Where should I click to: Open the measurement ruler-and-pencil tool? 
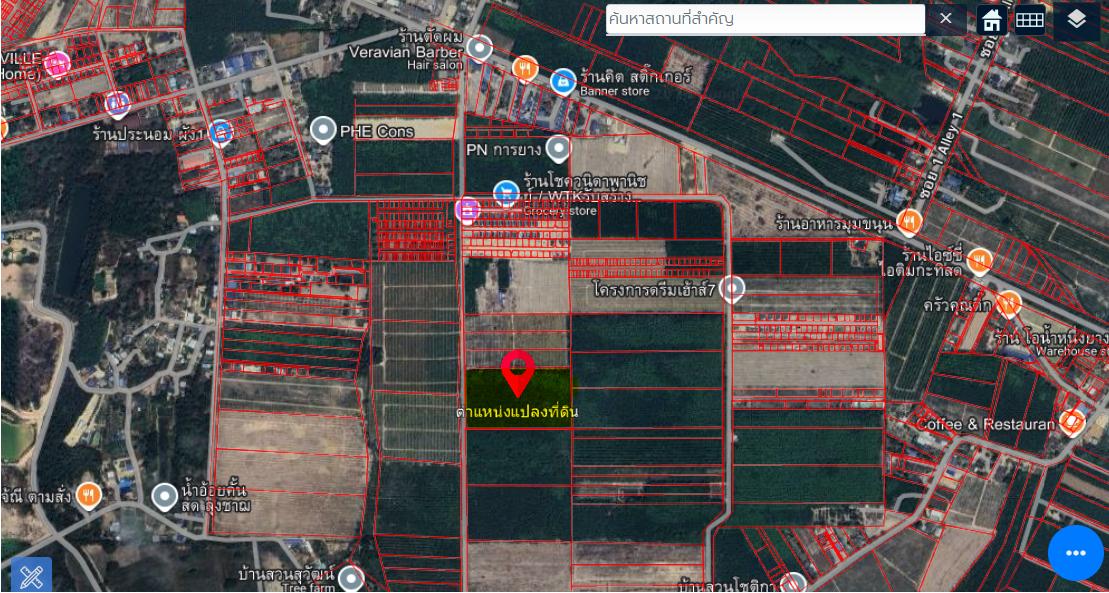coord(31,576)
